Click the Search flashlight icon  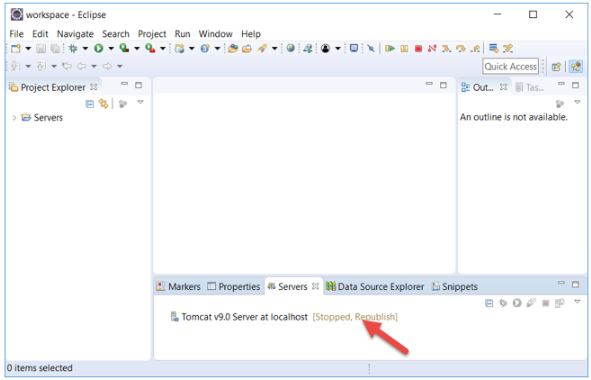click(x=262, y=48)
